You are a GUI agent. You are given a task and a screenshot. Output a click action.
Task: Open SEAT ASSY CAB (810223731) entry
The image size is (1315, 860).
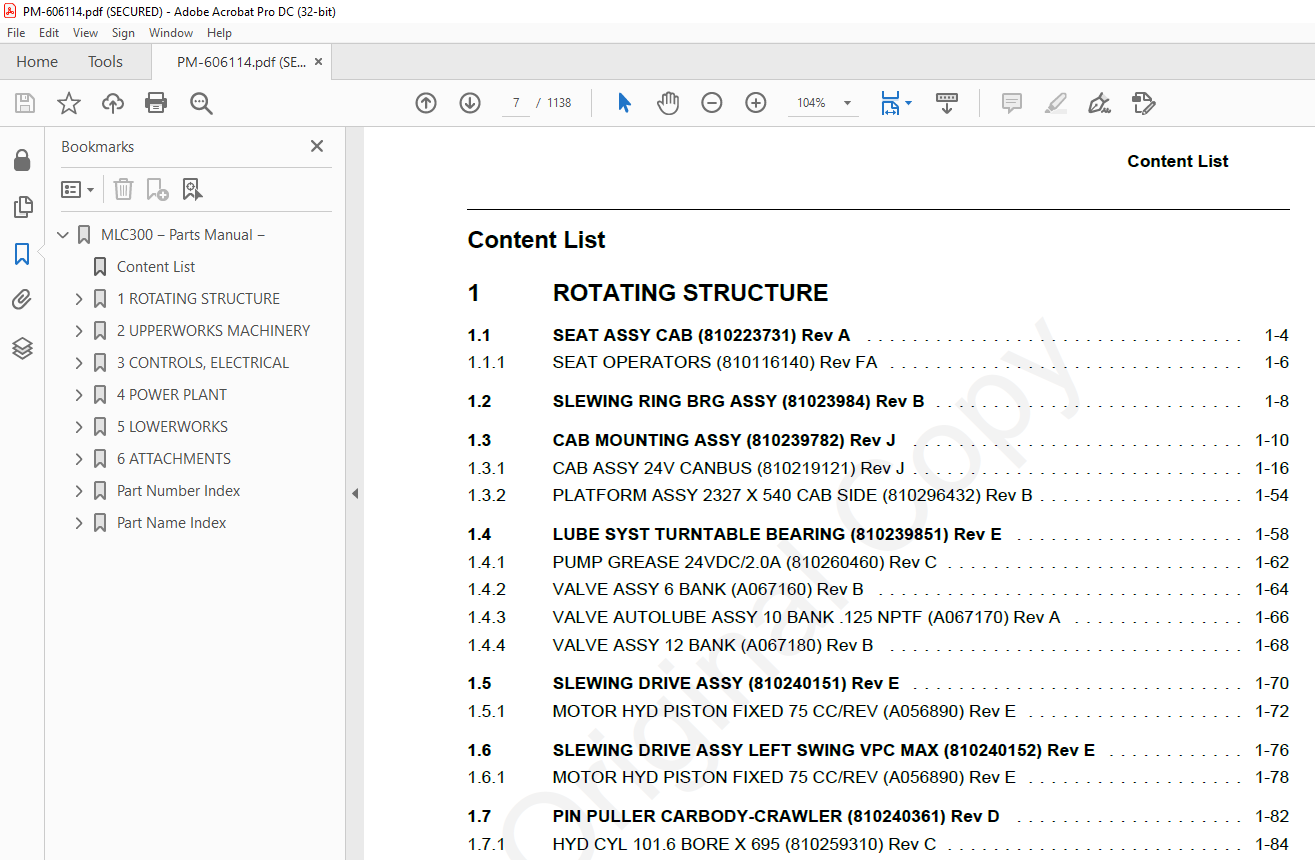tap(701, 336)
